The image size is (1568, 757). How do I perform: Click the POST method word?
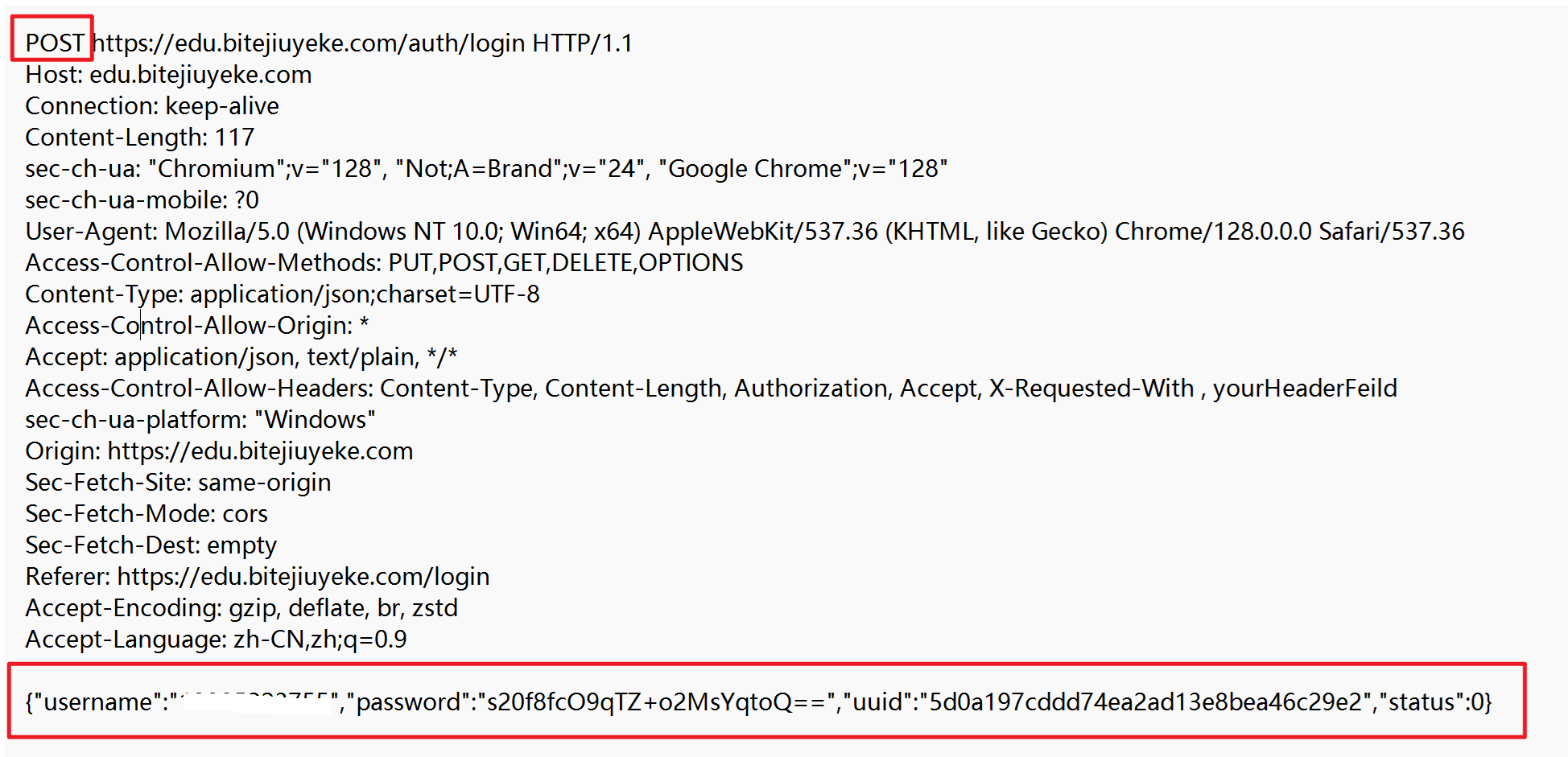pos(55,43)
